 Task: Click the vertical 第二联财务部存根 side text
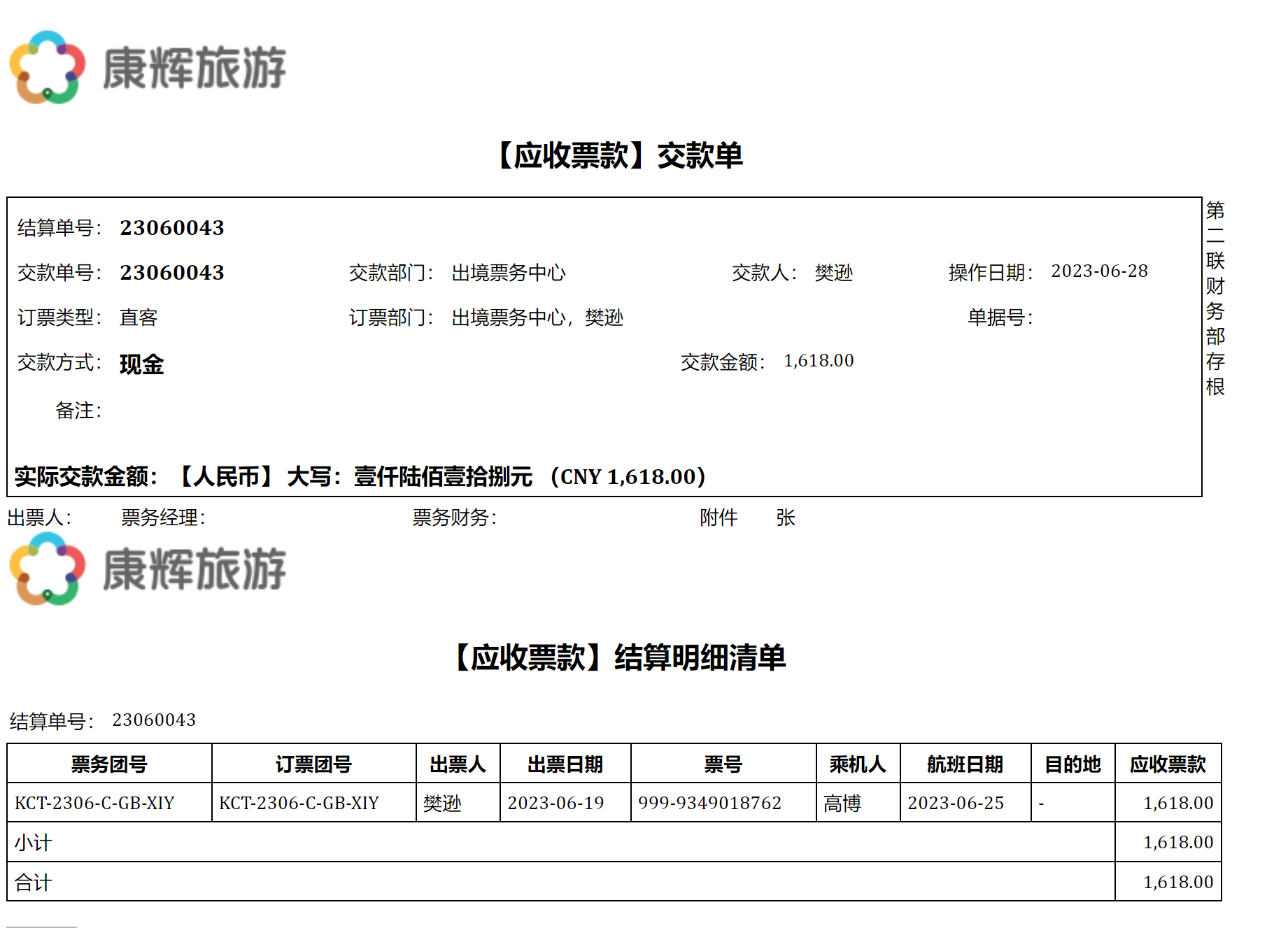coord(1215,299)
